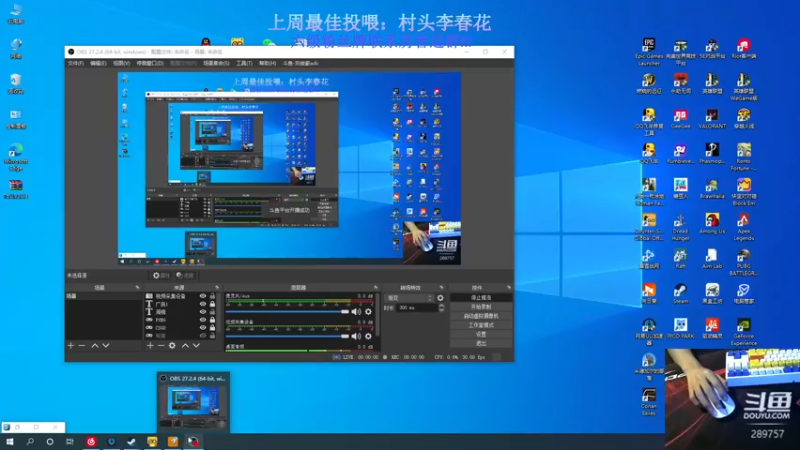Image resolution: width=800 pixels, height=450 pixels.
Task: Open OBS 设置 from Controls panel
Action: point(481,334)
